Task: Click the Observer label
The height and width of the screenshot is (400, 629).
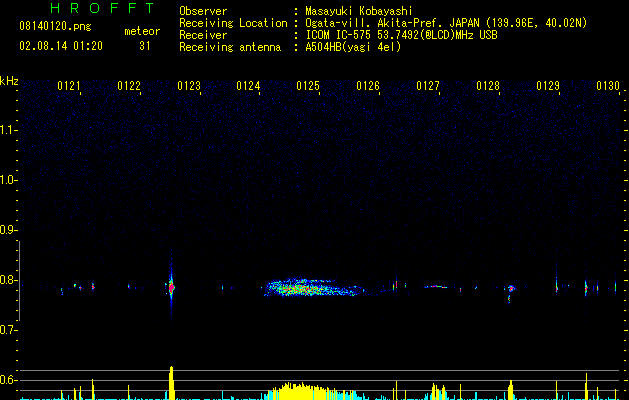Action: coord(203,11)
